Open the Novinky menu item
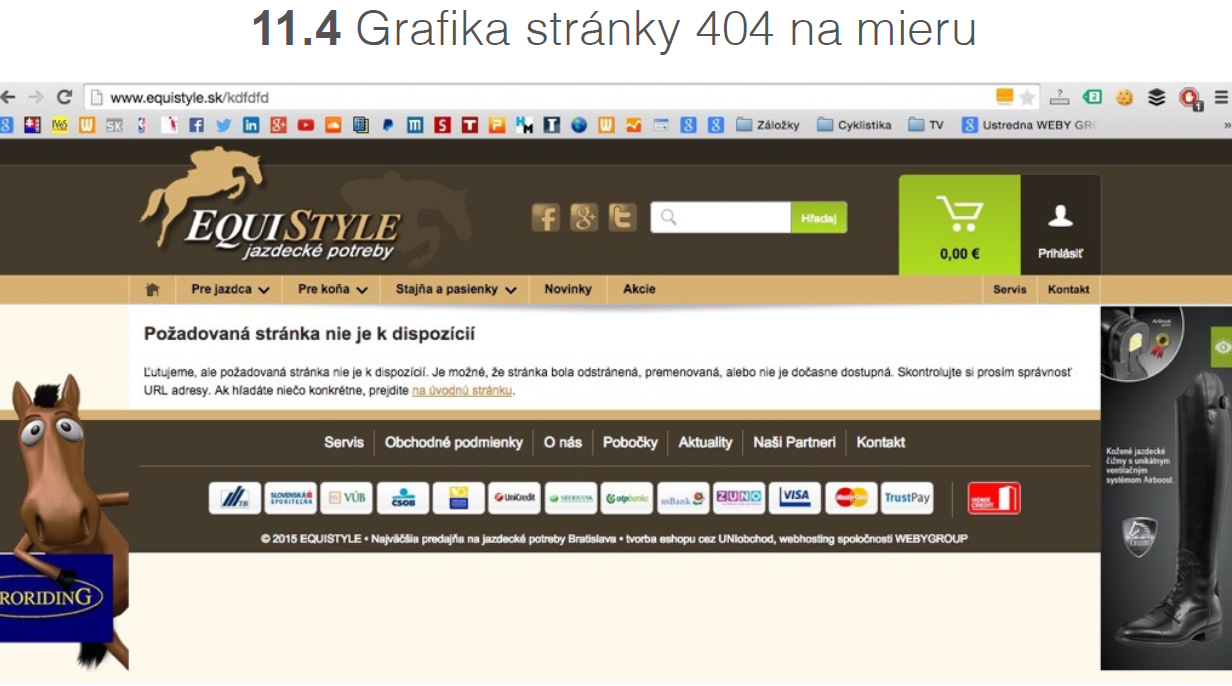 click(568, 290)
